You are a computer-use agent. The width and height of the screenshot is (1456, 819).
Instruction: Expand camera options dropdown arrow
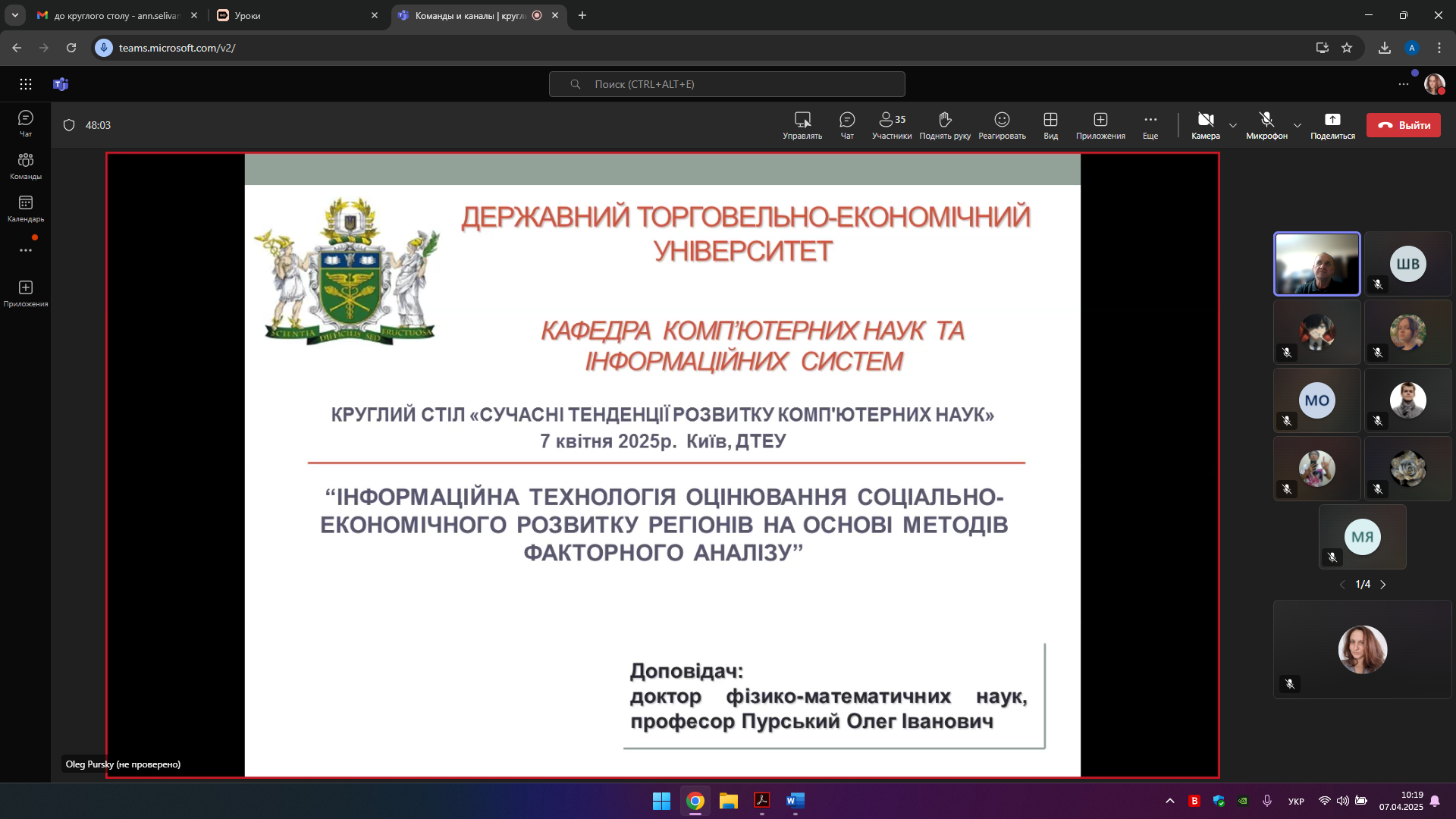coord(1233,125)
